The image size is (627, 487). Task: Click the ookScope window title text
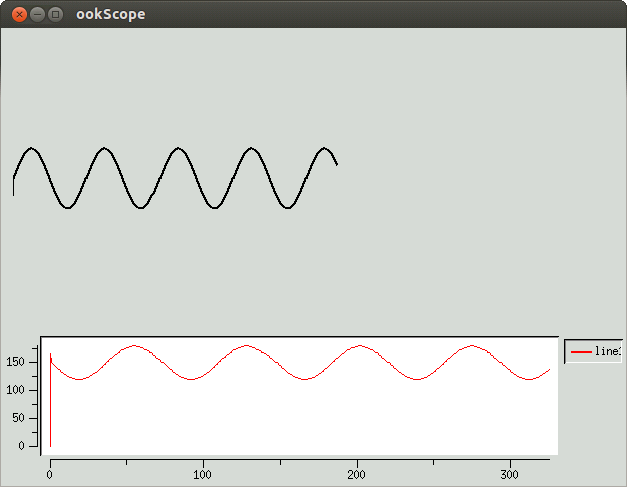pos(111,14)
